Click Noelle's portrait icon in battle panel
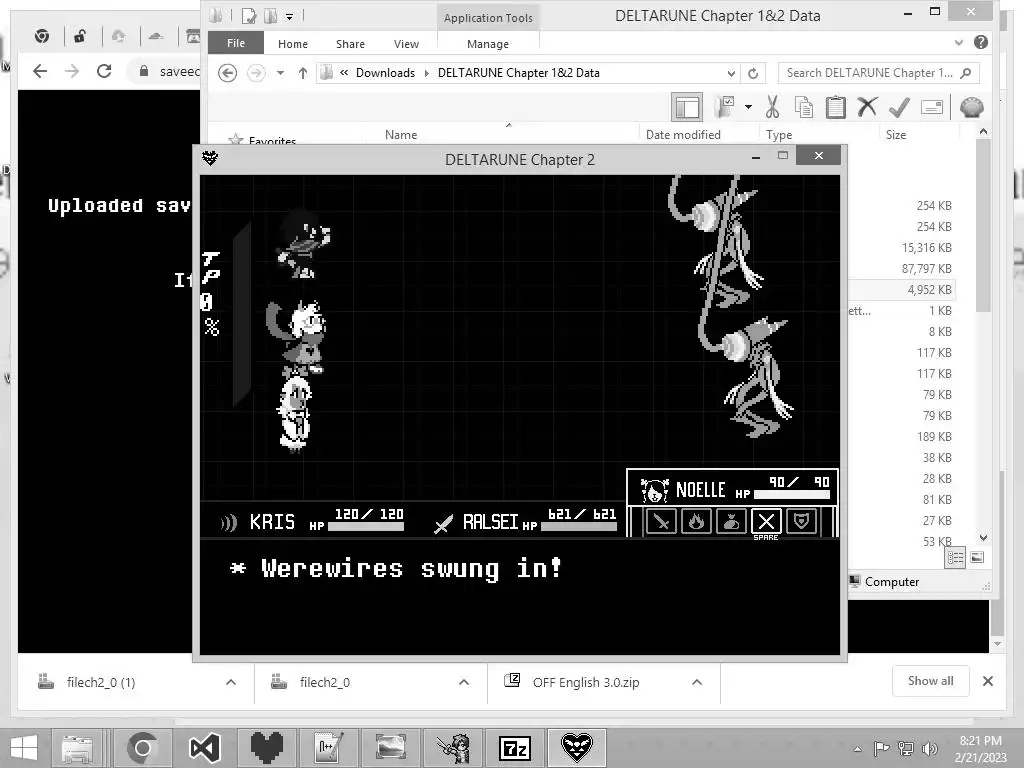Viewport: 1024px width, 768px height. 654,490
